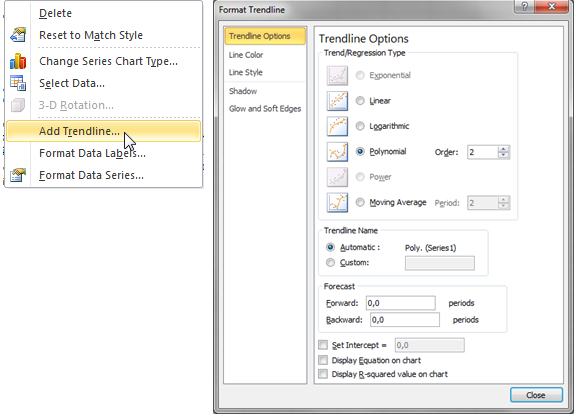The height and width of the screenshot is (417, 574).
Task: Select the Power radio button
Action: coord(360,177)
